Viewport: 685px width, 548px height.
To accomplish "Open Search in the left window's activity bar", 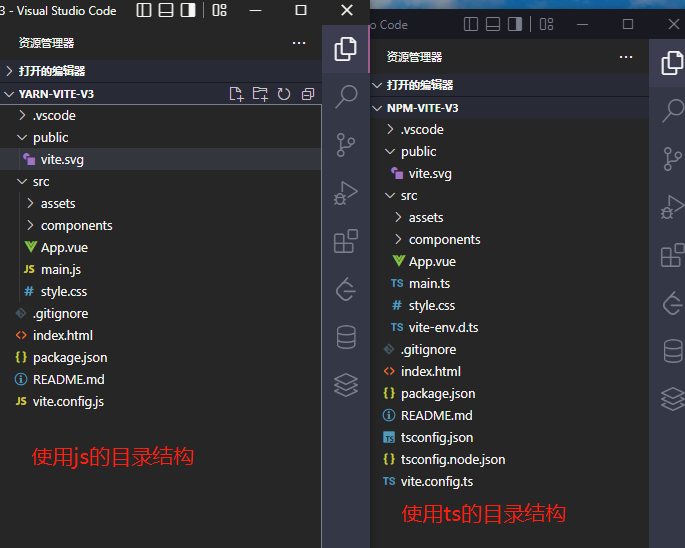I will tap(346, 96).
